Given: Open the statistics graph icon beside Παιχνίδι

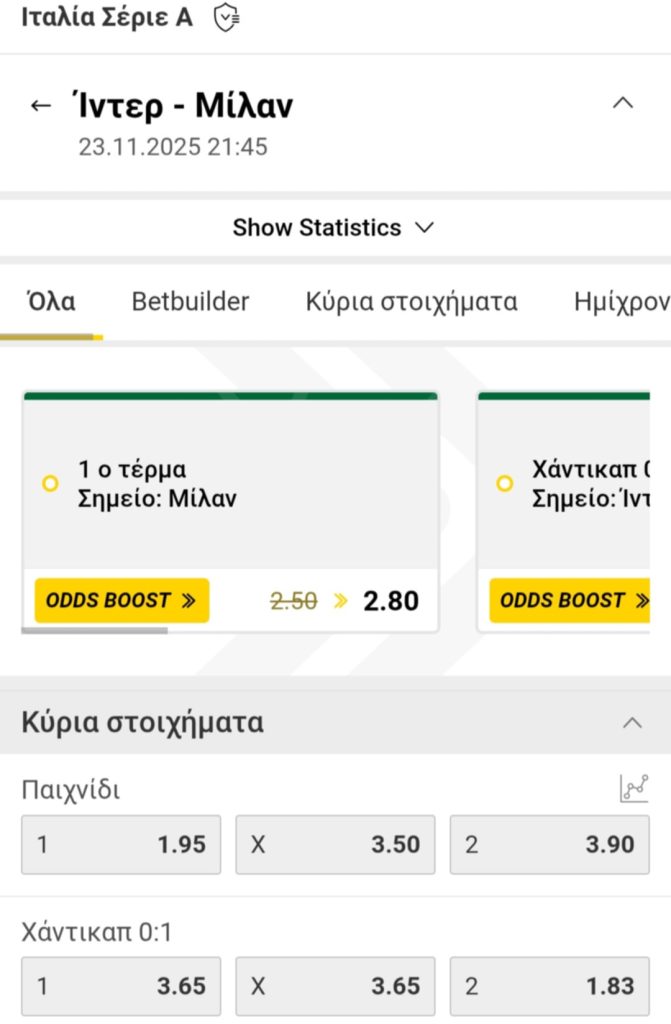Looking at the screenshot, I should pyautogui.click(x=634, y=789).
